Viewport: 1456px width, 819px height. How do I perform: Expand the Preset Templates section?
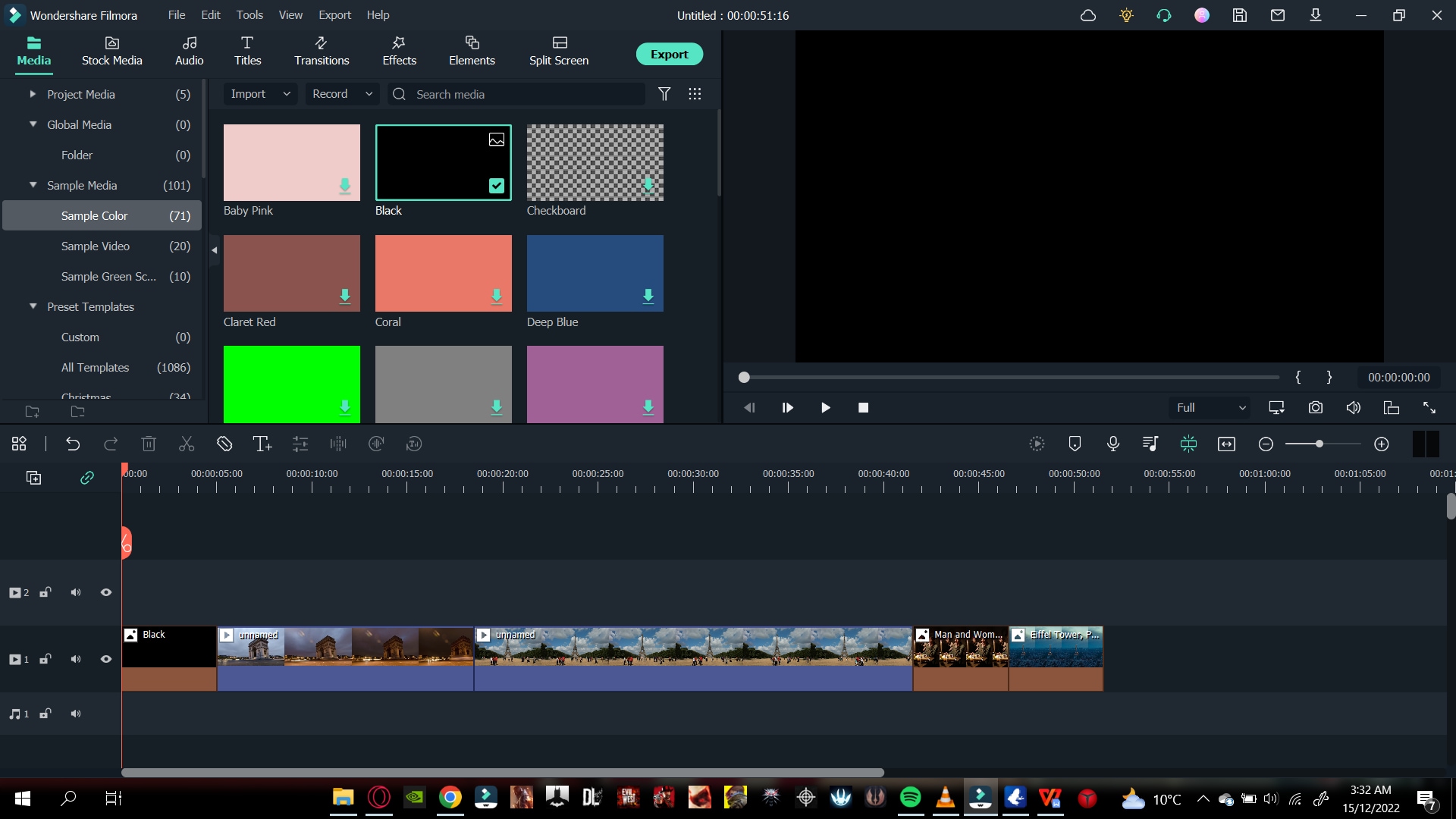[x=32, y=306]
